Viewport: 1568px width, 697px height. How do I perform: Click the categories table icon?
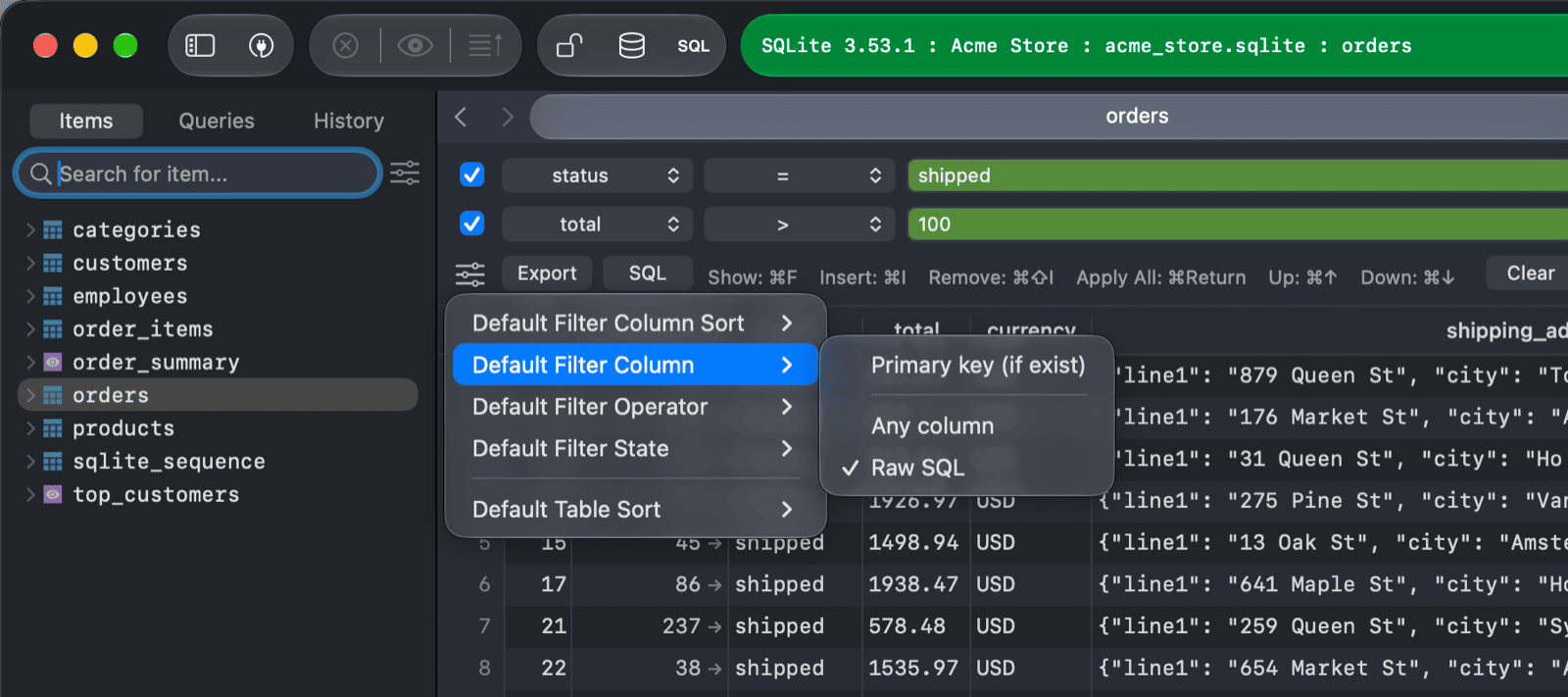click(x=53, y=230)
